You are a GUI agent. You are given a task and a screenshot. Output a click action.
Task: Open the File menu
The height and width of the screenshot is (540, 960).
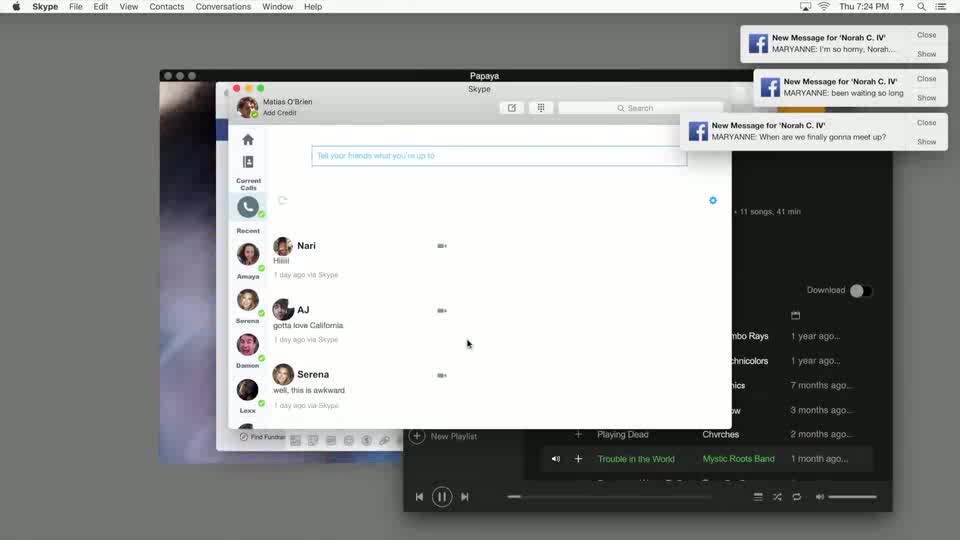tap(75, 7)
